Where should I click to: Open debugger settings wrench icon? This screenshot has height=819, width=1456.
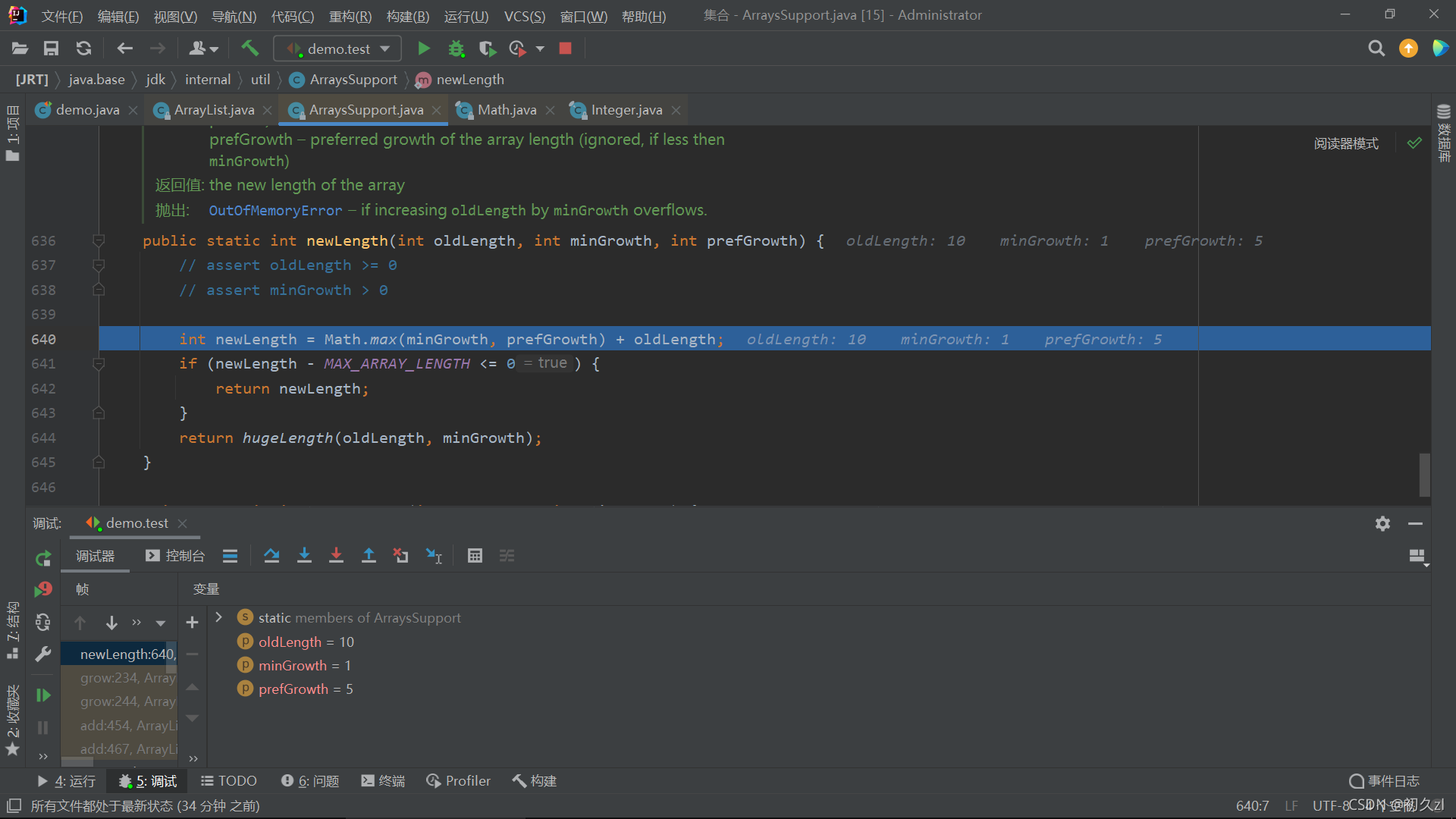click(43, 654)
